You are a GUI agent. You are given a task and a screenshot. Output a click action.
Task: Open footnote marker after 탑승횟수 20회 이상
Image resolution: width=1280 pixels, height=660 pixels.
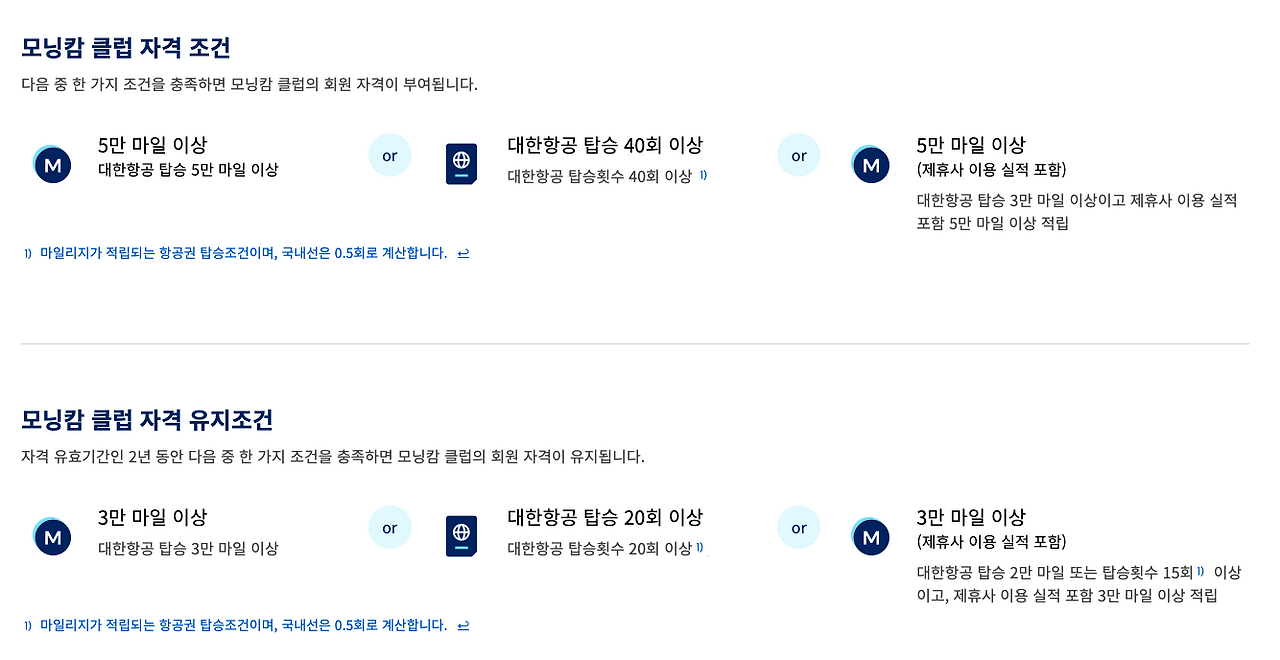click(700, 547)
